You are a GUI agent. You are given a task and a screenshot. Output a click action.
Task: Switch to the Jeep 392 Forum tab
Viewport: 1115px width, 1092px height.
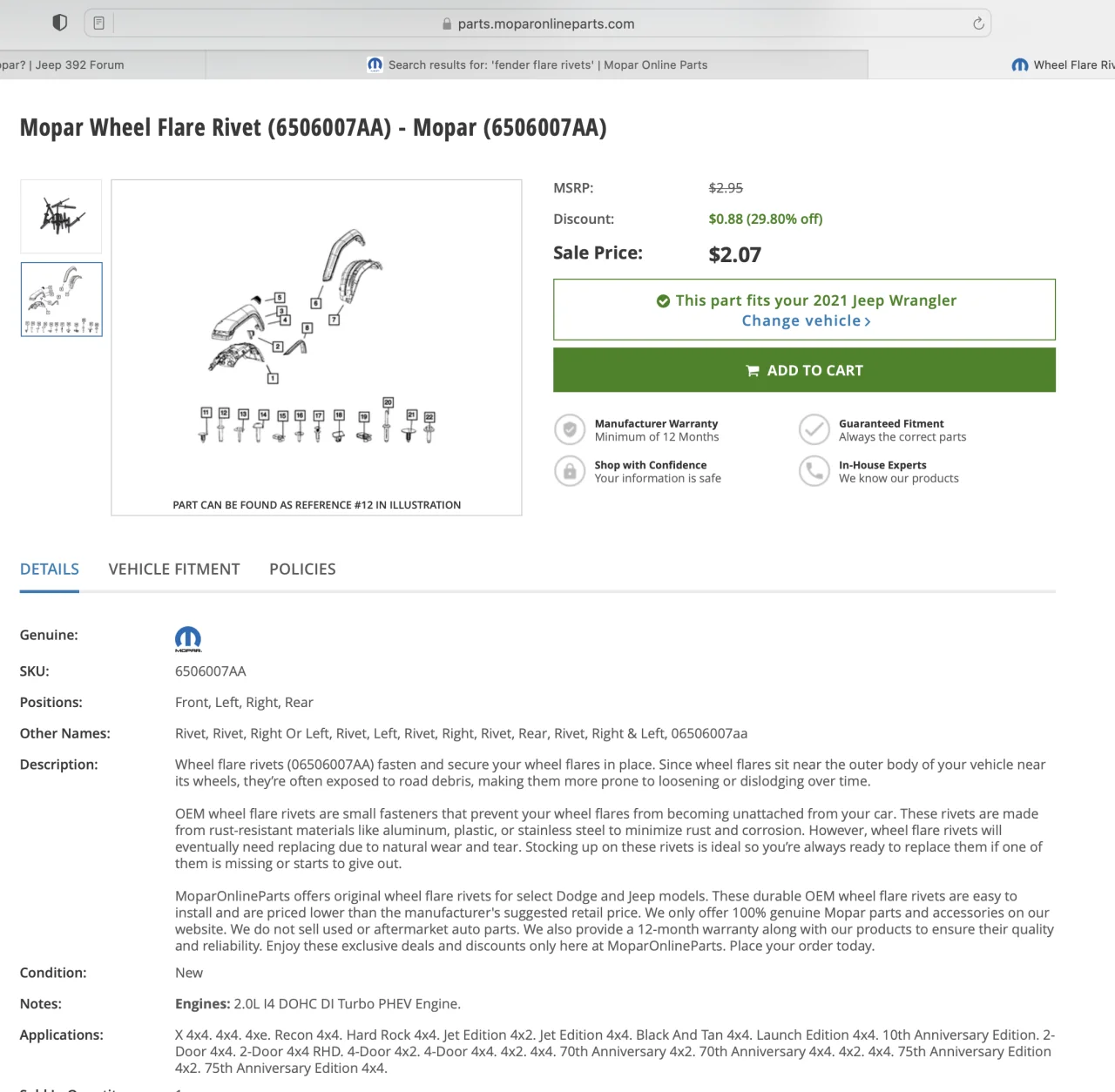(78, 64)
